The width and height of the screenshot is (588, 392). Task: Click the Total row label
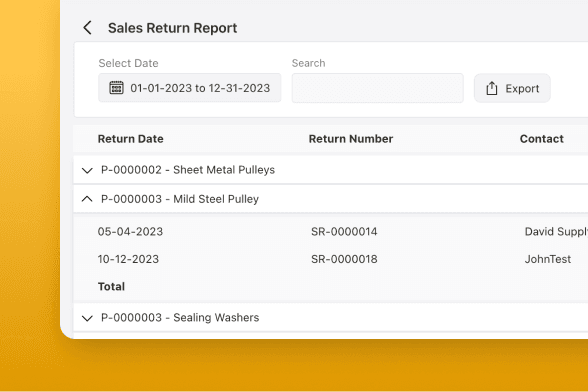[111, 287]
